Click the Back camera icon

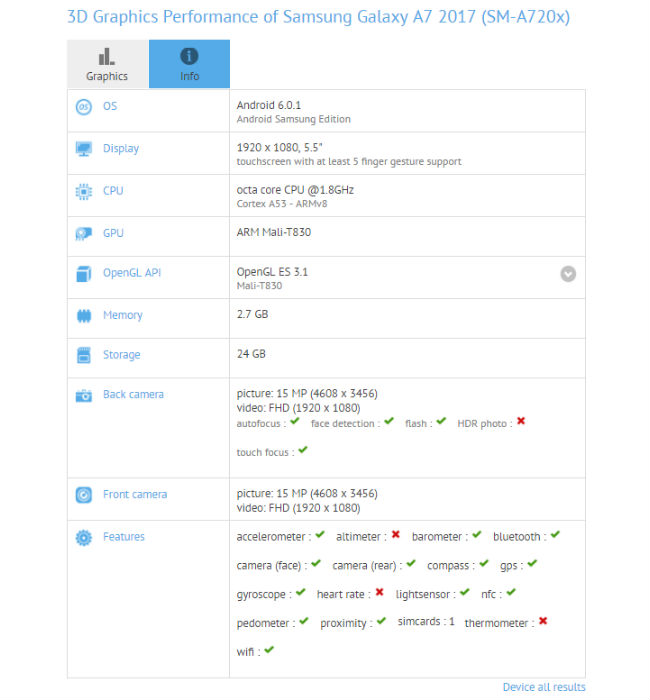coord(84,395)
